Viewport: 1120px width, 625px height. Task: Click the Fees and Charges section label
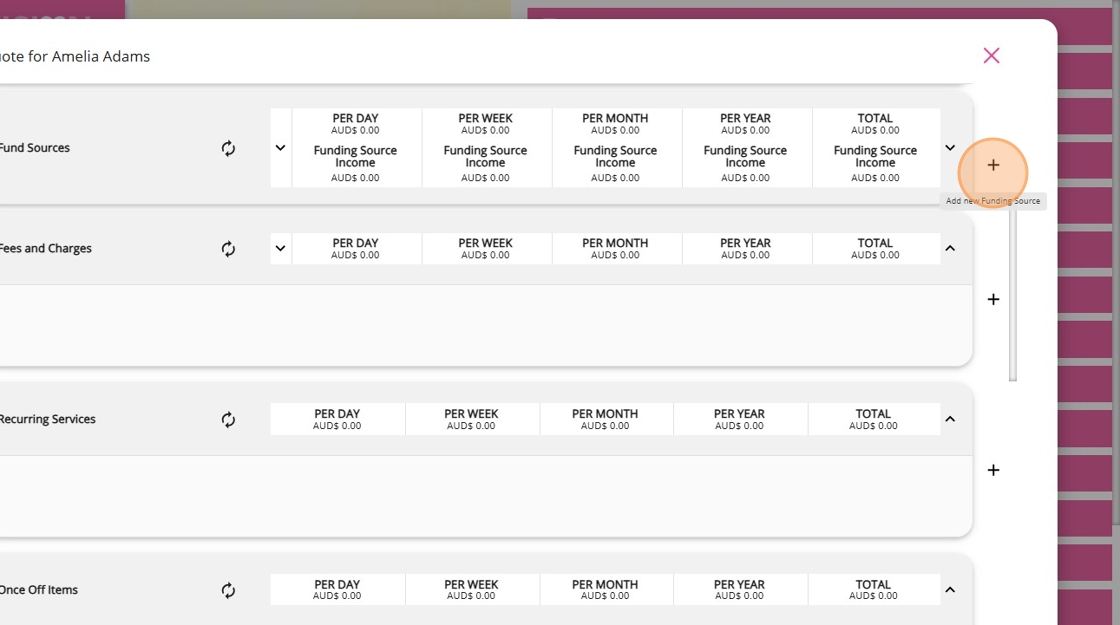(x=46, y=249)
